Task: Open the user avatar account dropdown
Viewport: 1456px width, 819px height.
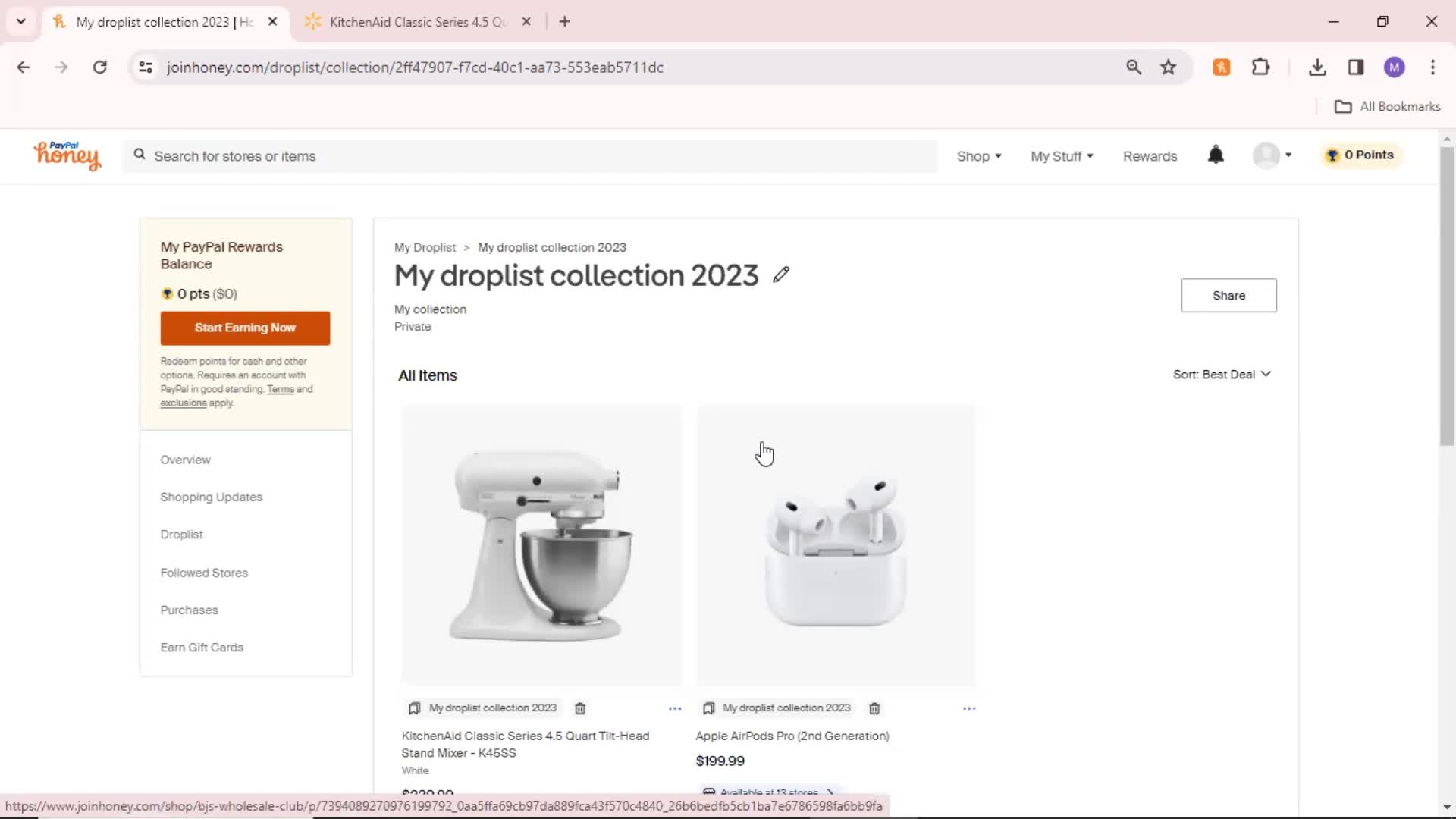Action: 1272,155
